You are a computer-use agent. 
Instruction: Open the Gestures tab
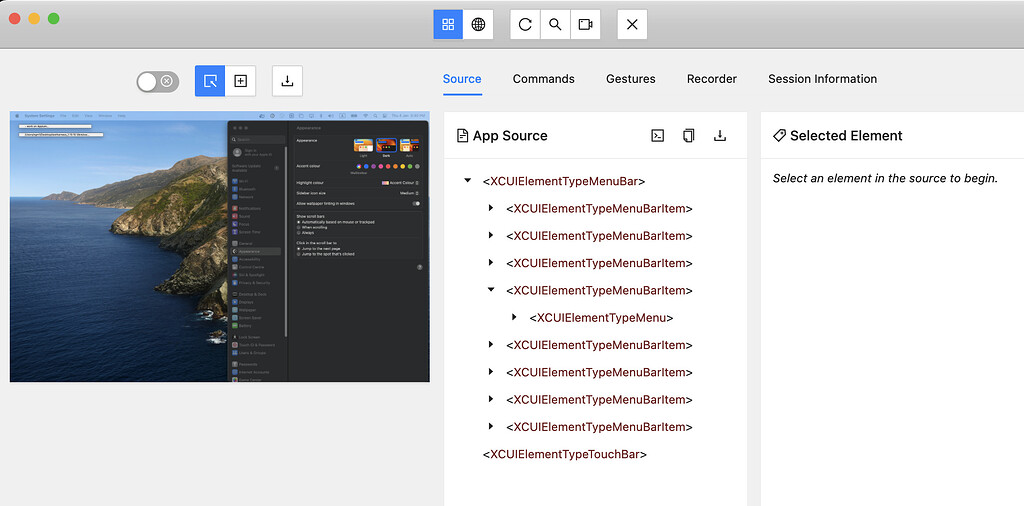point(630,79)
